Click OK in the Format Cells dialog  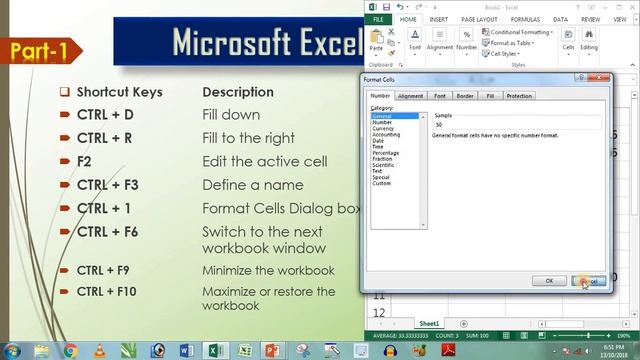point(549,281)
